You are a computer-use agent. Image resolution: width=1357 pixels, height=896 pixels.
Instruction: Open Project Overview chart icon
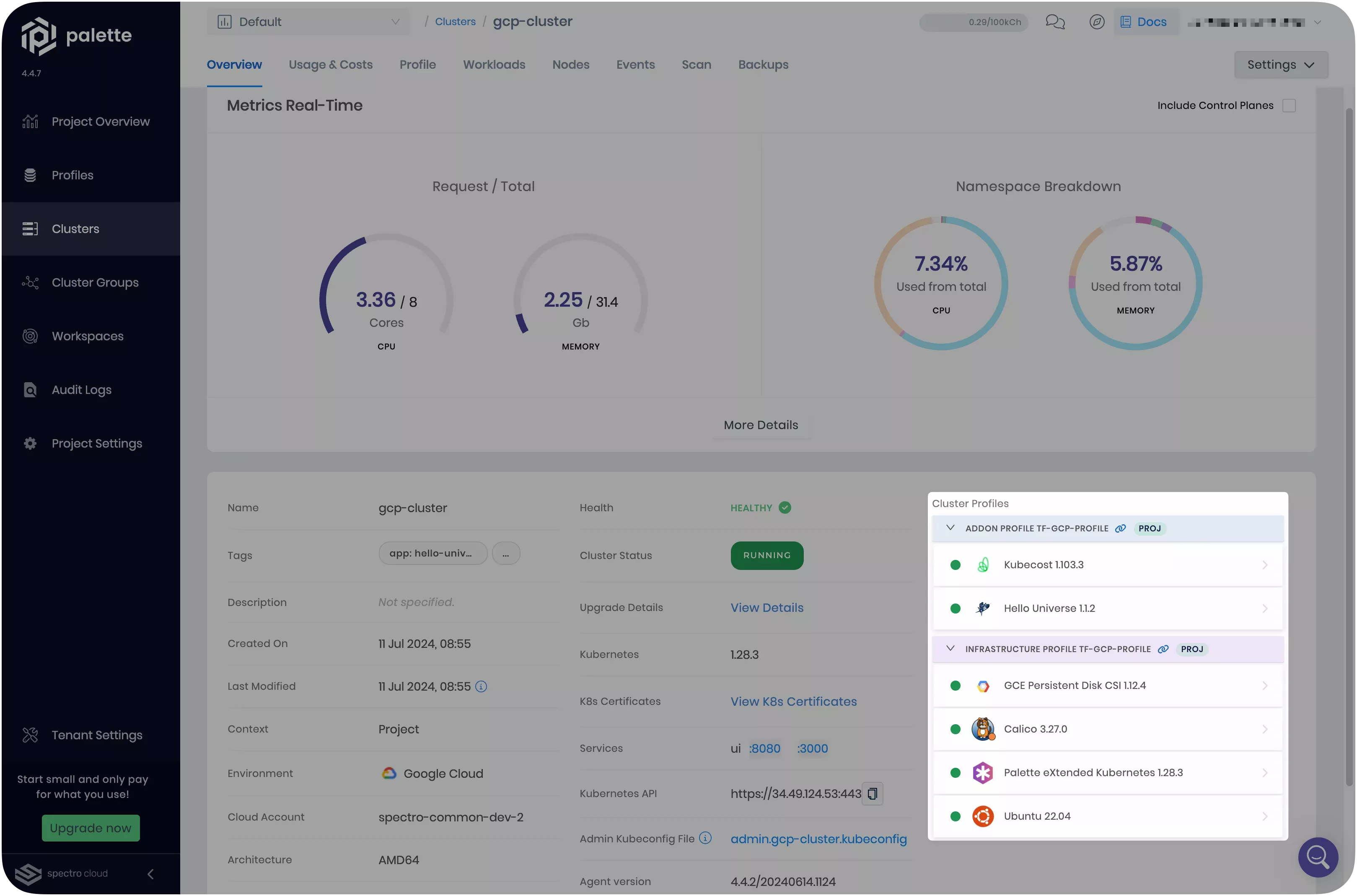click(30, 122)
